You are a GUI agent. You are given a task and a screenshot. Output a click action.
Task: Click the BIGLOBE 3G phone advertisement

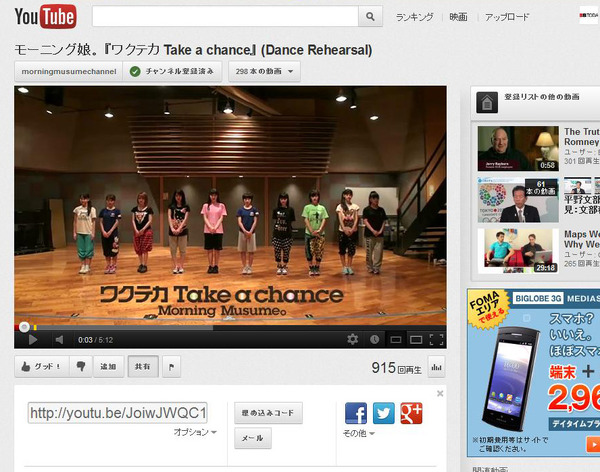[x=533, y=373]
